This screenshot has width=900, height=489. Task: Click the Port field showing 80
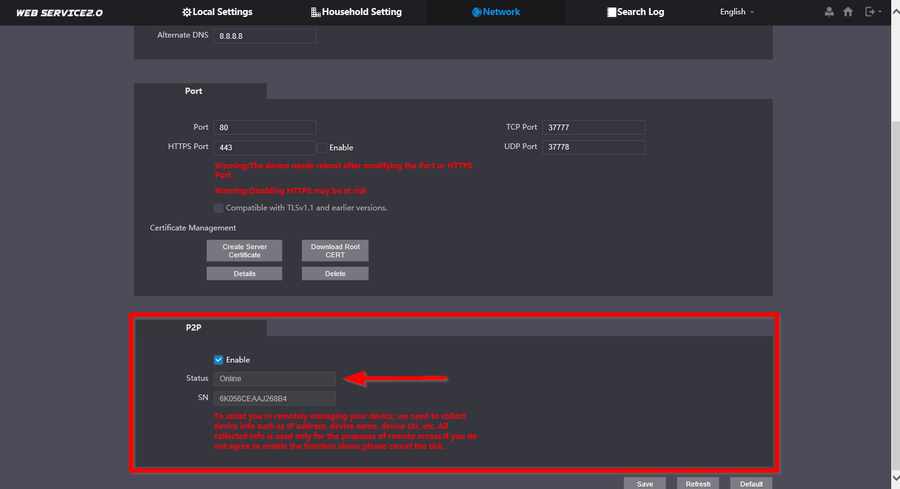pos(265,127)
